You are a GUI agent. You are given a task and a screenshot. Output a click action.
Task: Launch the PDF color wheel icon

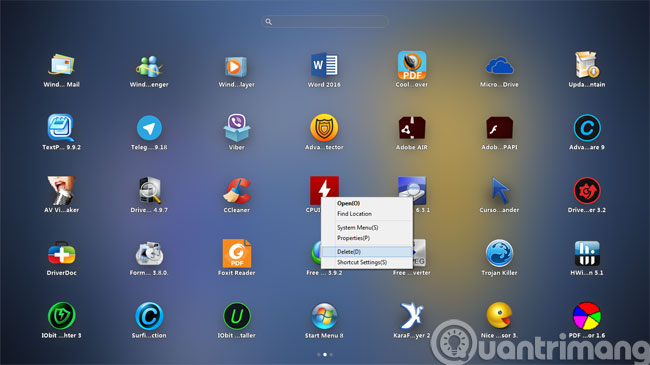587,316
